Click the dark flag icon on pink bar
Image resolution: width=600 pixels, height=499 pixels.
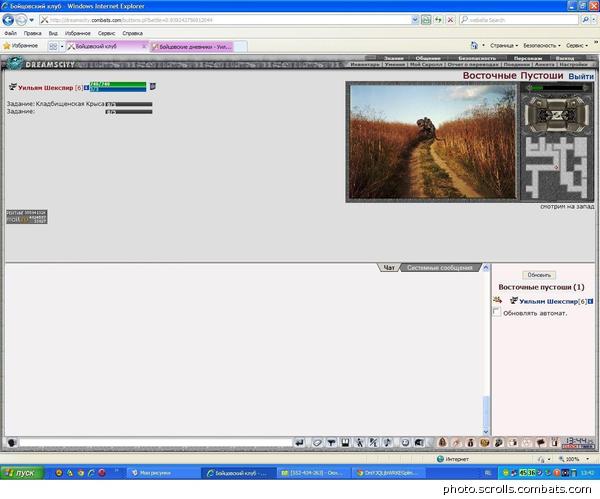[x=541, y=443]
